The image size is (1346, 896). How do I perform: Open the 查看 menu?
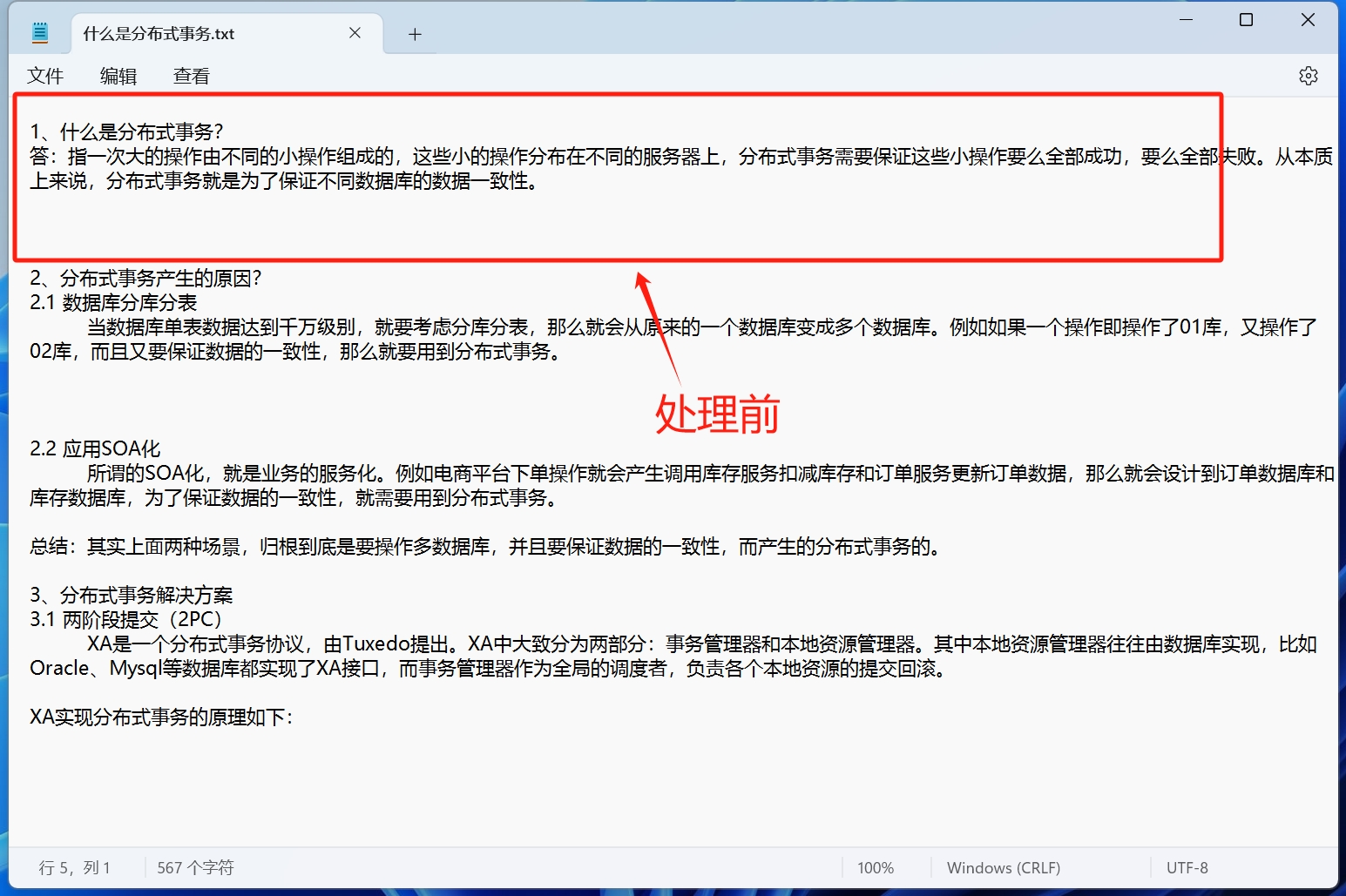pos(191,76)
